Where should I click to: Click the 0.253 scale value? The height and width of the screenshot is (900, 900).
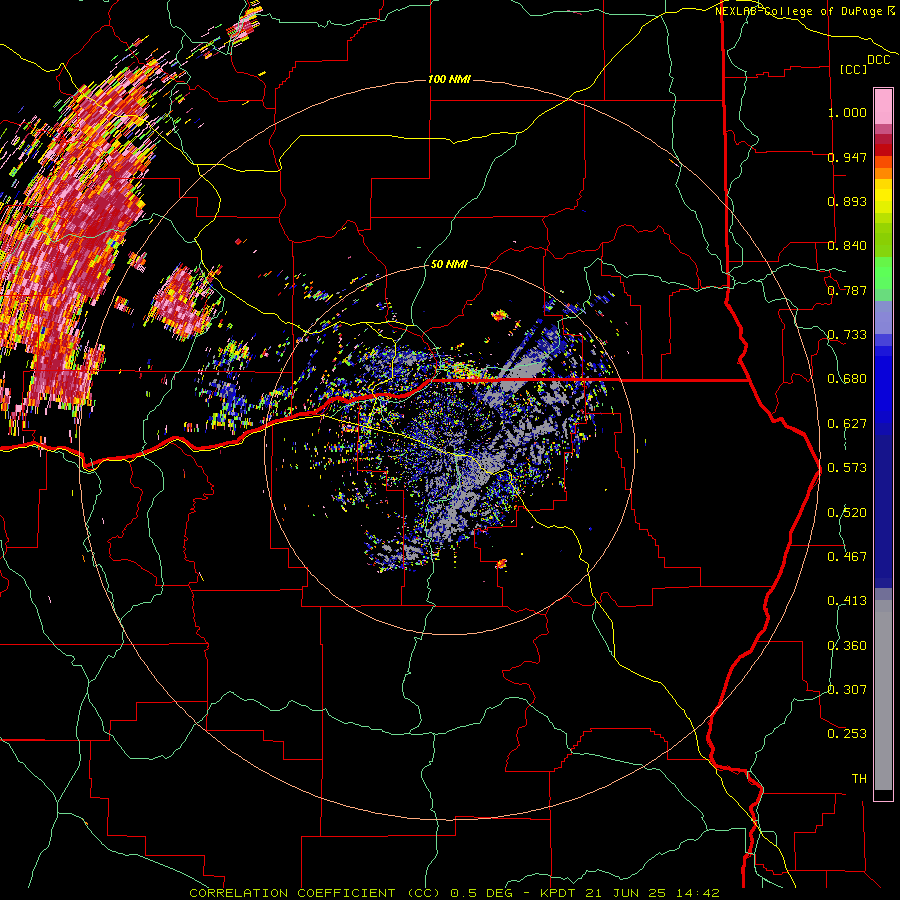(x=847, y=734)
